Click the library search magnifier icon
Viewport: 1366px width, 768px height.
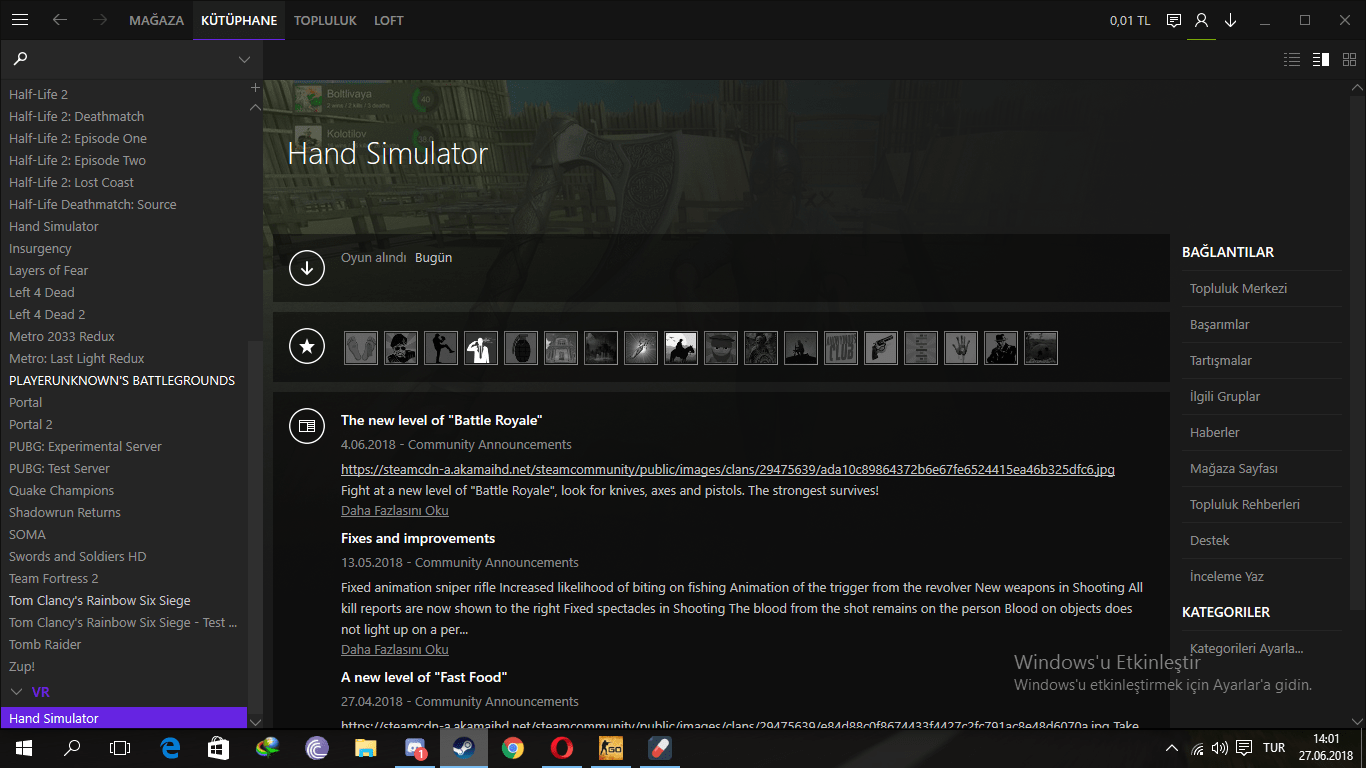click(20, 59)
